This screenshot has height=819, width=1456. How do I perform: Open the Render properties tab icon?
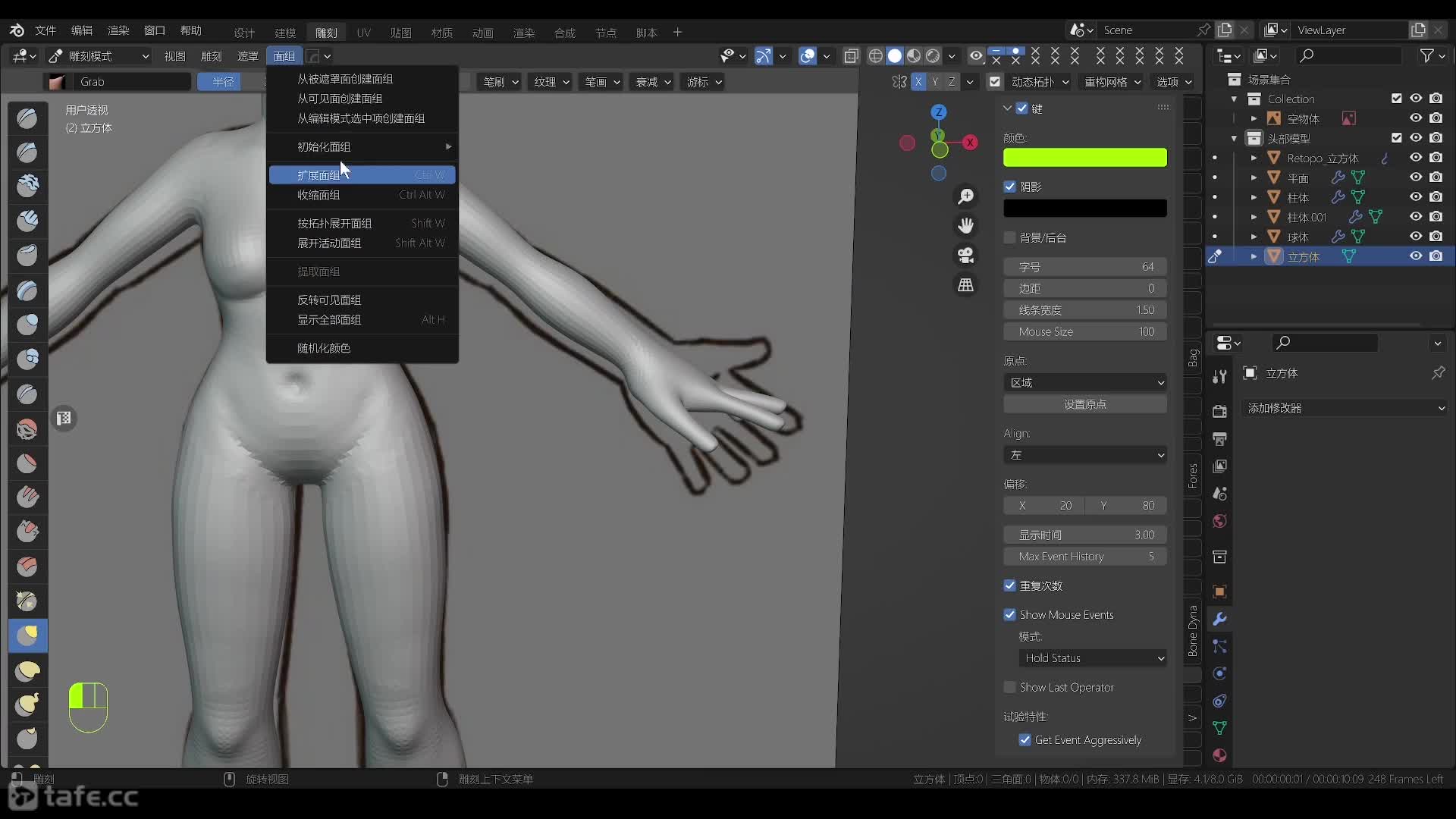click(x=1219, y=411)
